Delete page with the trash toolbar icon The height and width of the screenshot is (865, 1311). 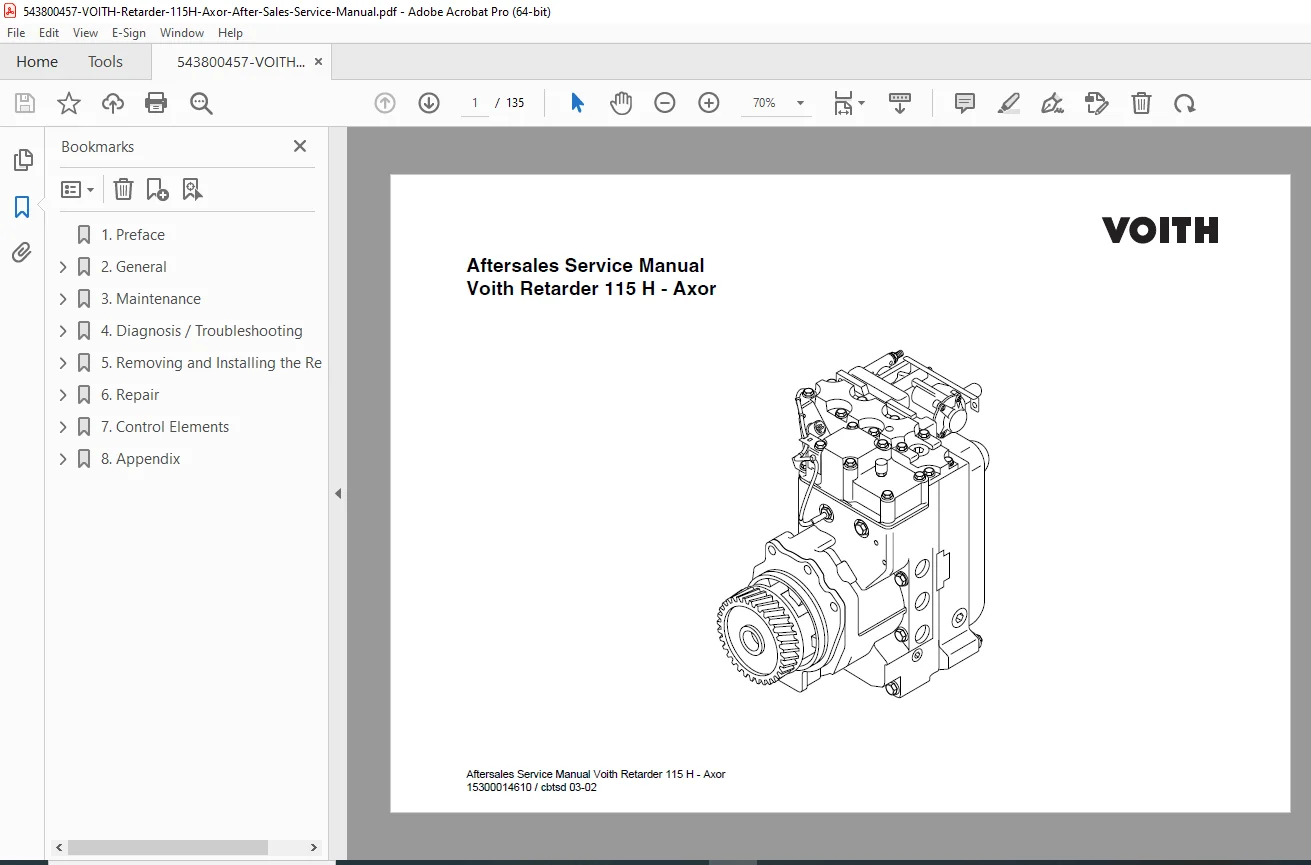1141,103
